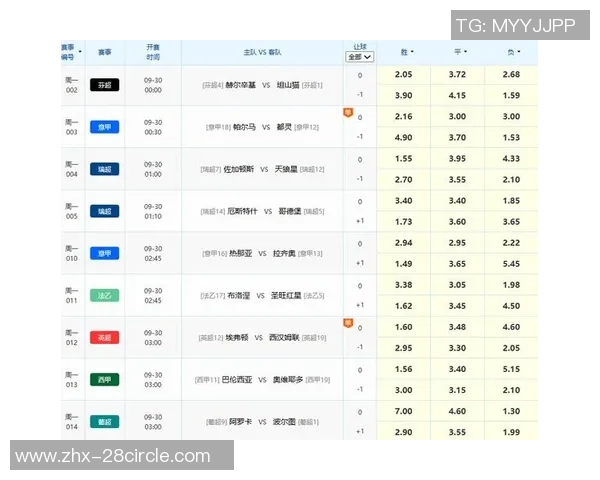Select handicap draw odds 3.15 for match 013

coord(457,390)
